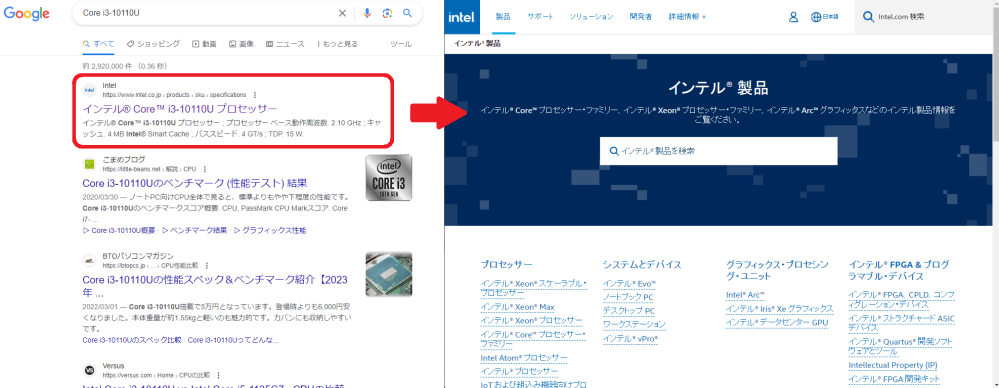Viewport: 999px width, 388px height.
Task: Clear the Google search box text
Action: tap(342, 13)
